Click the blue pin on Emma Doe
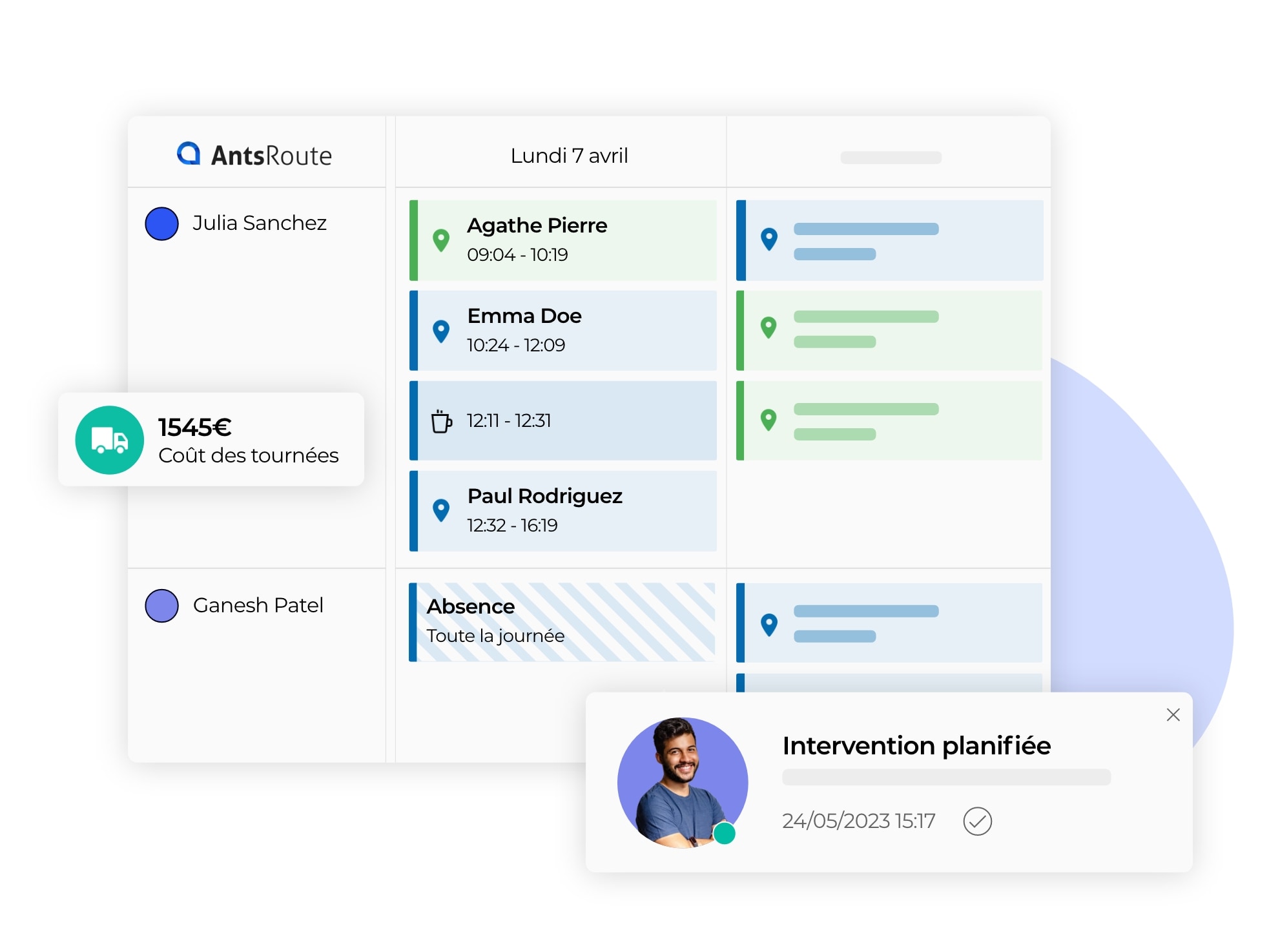 tap(441, 331)
